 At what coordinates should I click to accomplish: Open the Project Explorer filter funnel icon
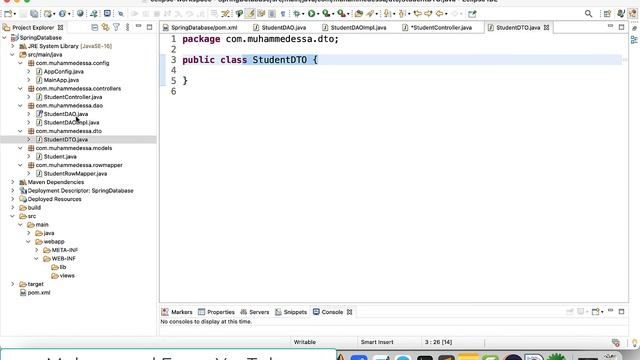pyautogui.click(x=116, y=27)
